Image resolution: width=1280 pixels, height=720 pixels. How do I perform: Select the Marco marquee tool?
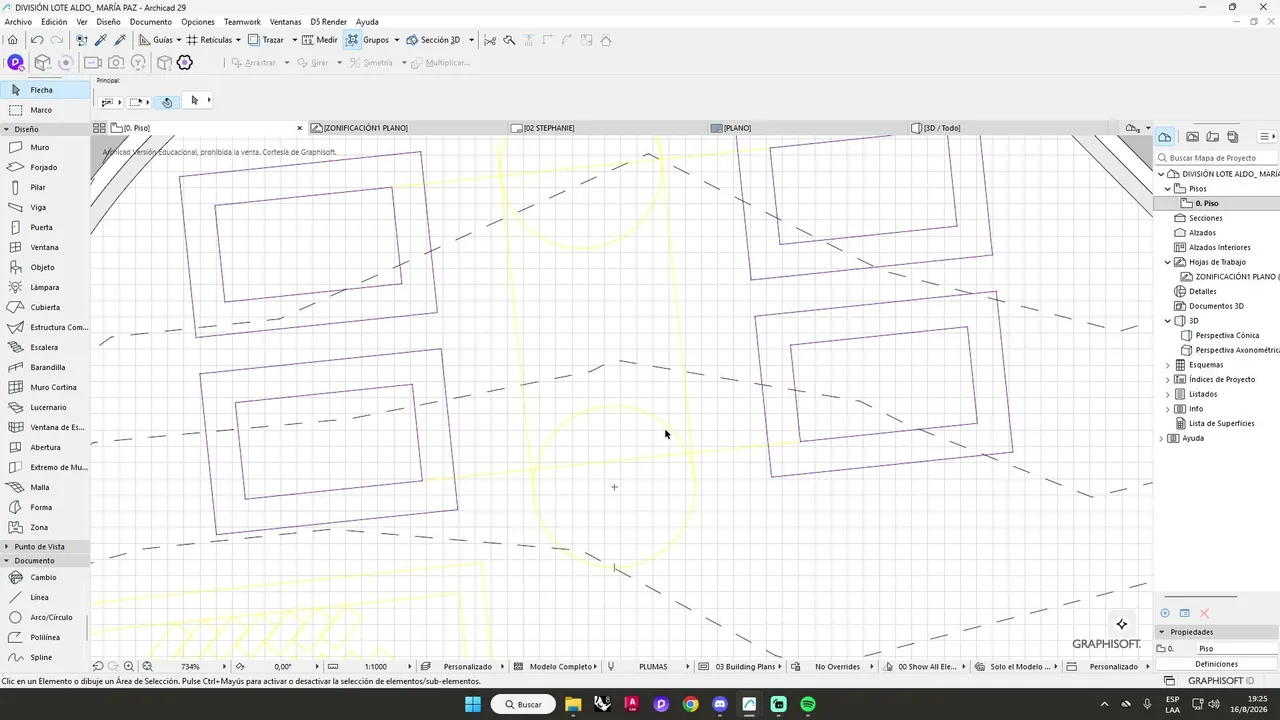tap(45, 110)
